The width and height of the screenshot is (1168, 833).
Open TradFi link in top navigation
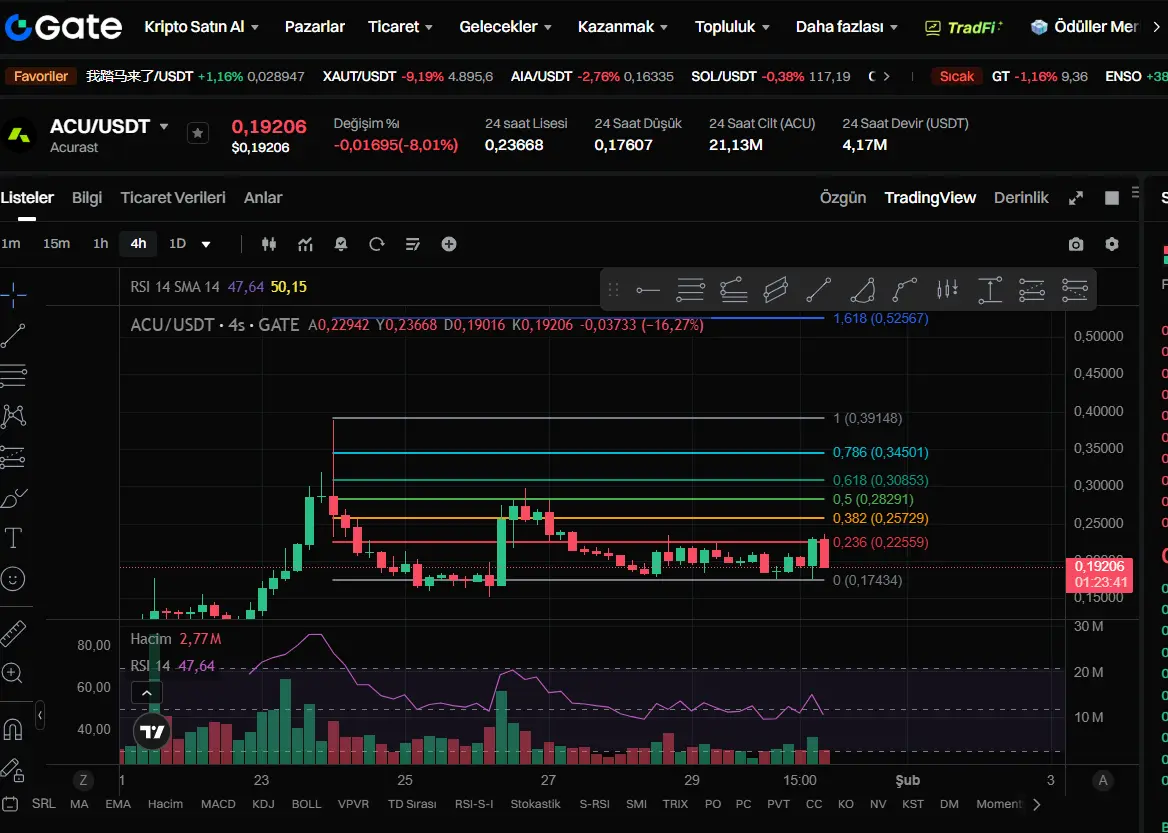[964, 28]
